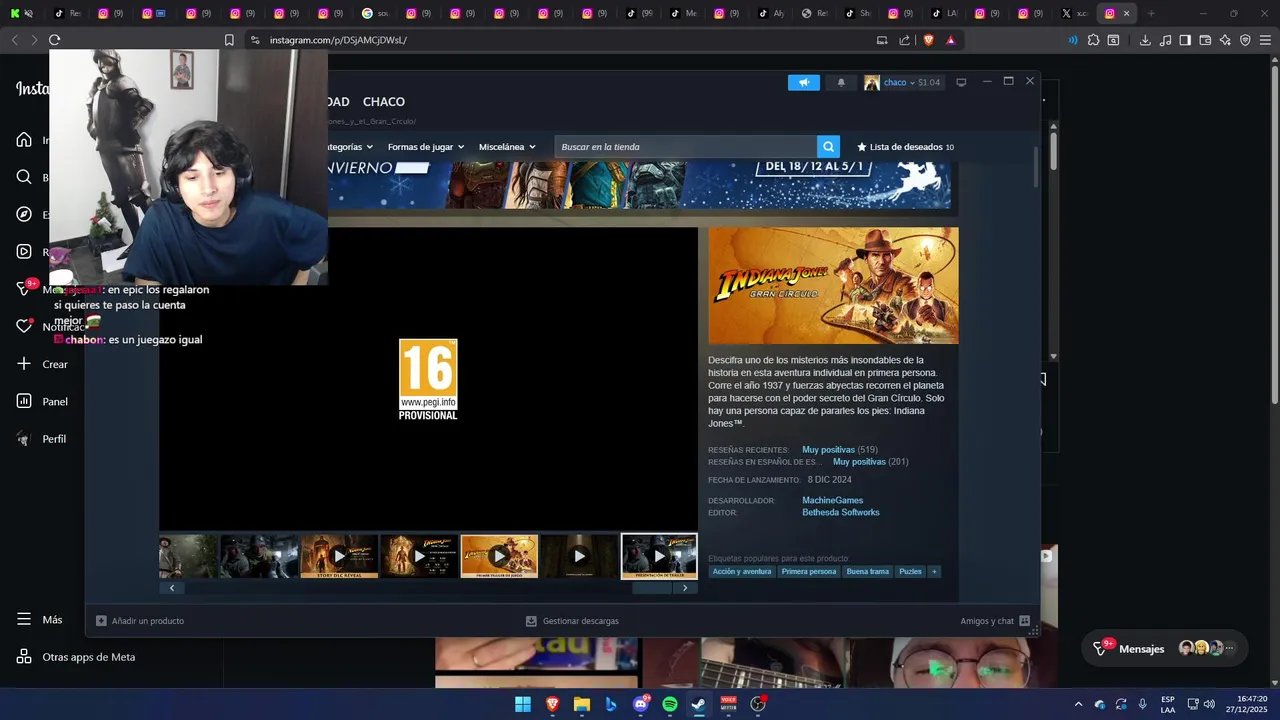
Task: Click the Brave Rewards triangle icon
Action: point(950,40)
